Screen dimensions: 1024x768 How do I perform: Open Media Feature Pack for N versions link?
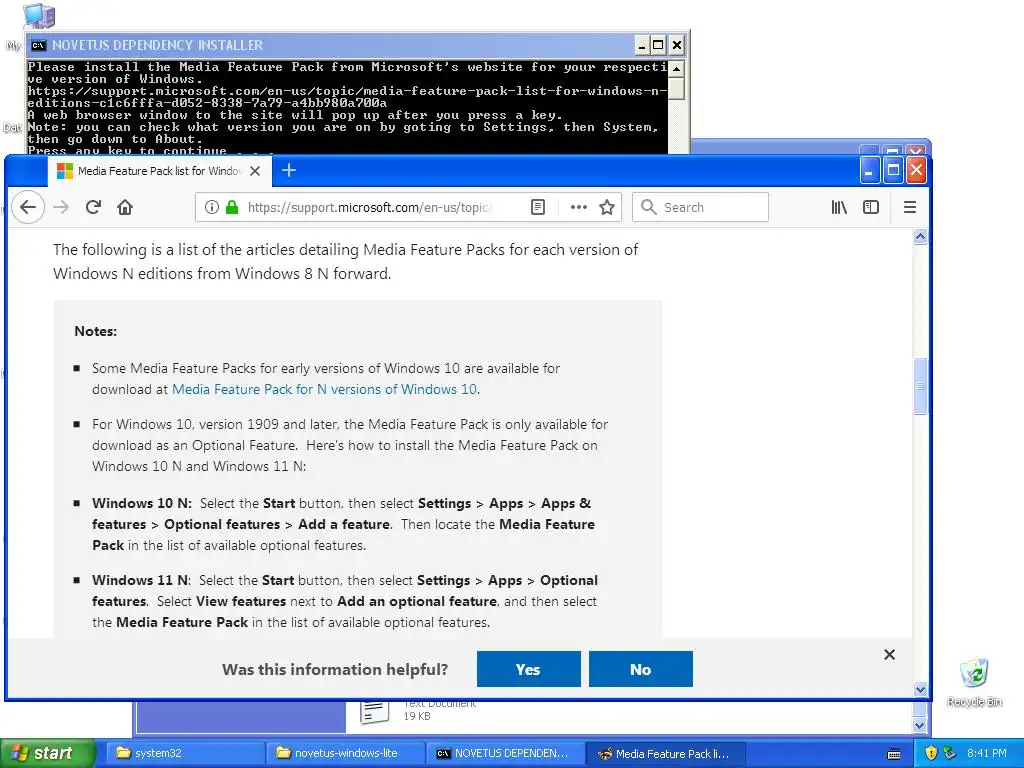[324, 389]
